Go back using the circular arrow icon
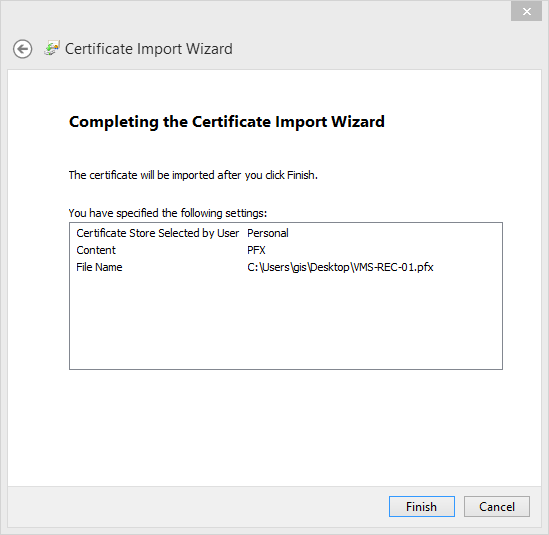 23,49
